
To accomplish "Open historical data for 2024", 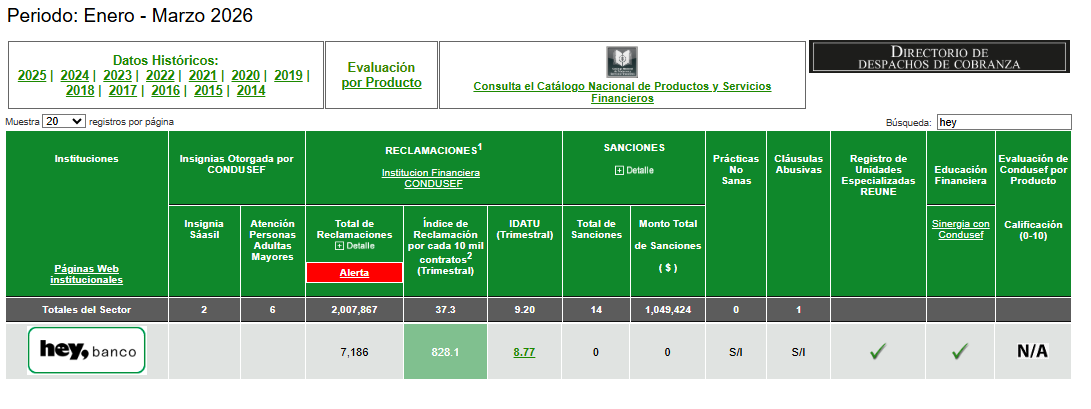I will [74, 75].
